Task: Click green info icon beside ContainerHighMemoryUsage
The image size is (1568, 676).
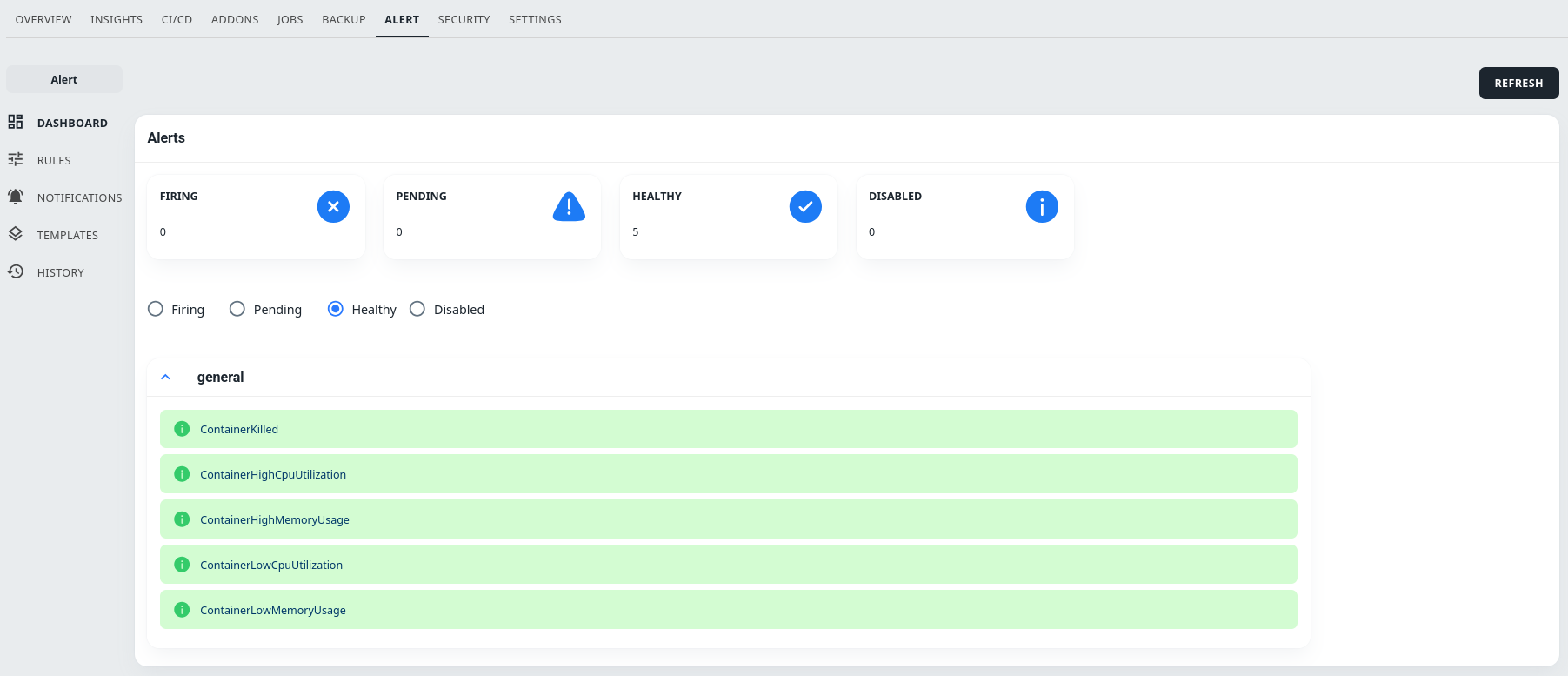Action: tap(182, 519)
